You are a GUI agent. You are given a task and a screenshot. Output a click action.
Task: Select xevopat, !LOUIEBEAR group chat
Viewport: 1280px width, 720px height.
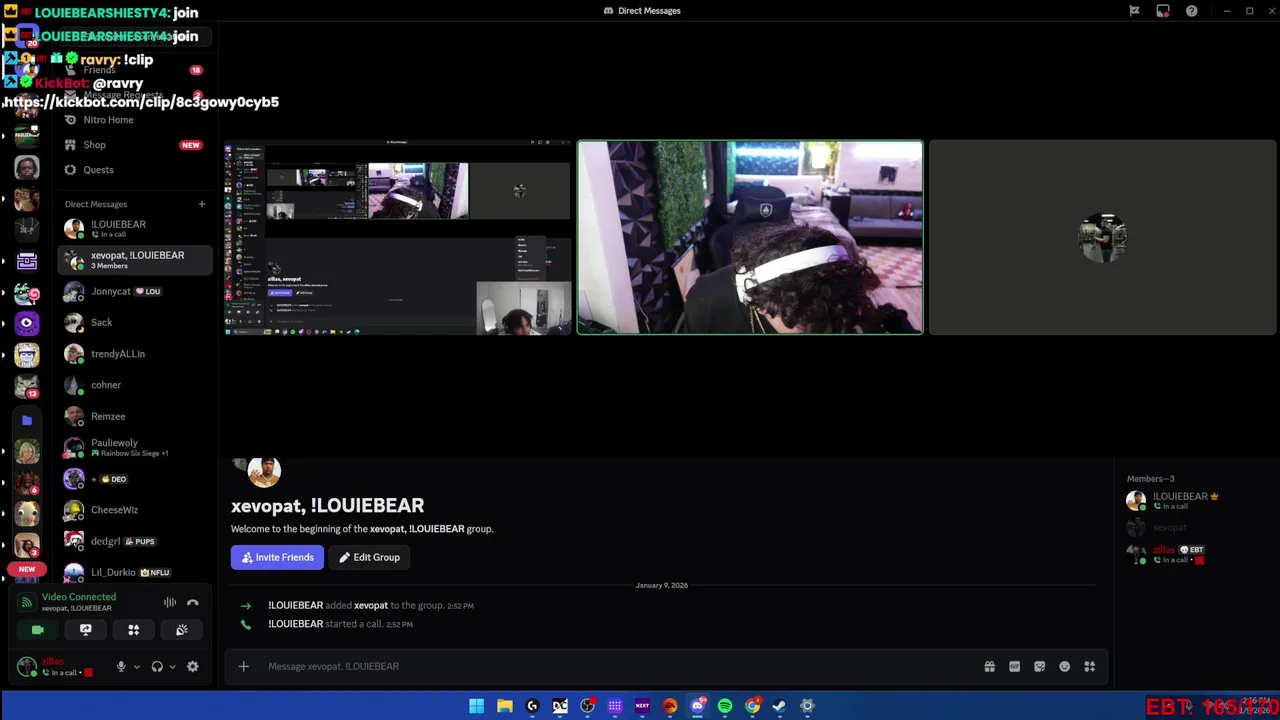(134, 260)
